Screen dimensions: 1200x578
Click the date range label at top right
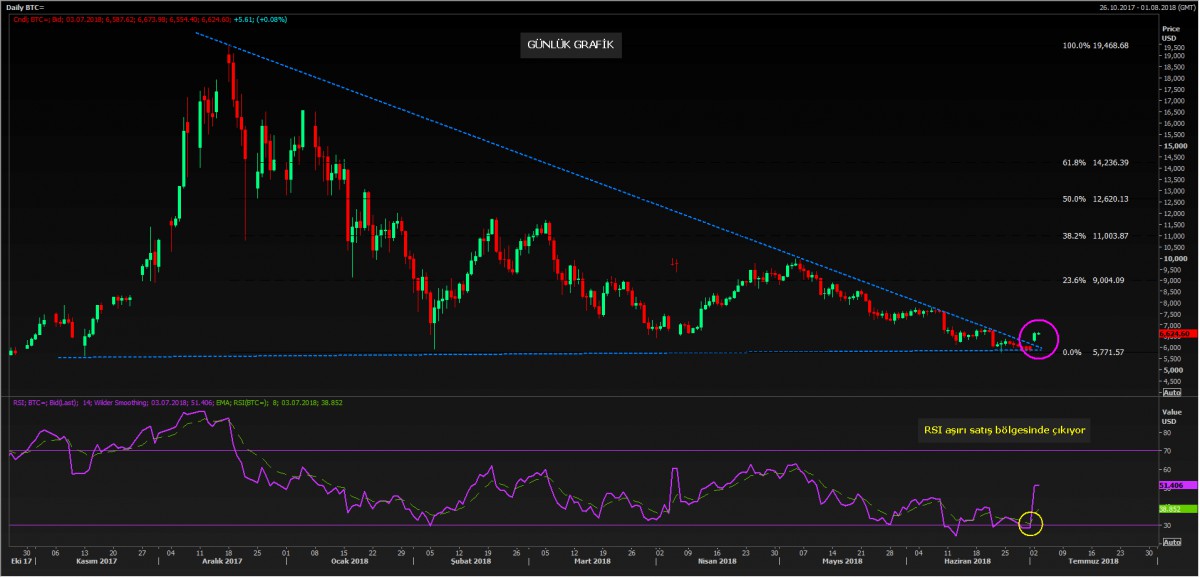click(1135, 8)
